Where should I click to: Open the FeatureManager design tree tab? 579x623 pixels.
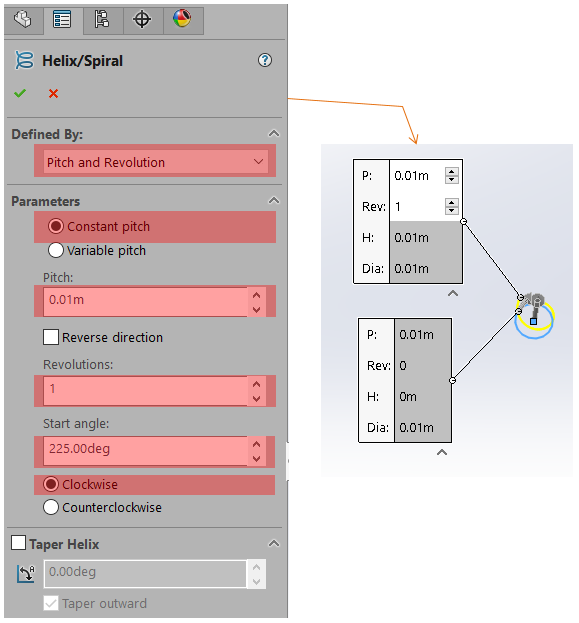coord(23,19)
